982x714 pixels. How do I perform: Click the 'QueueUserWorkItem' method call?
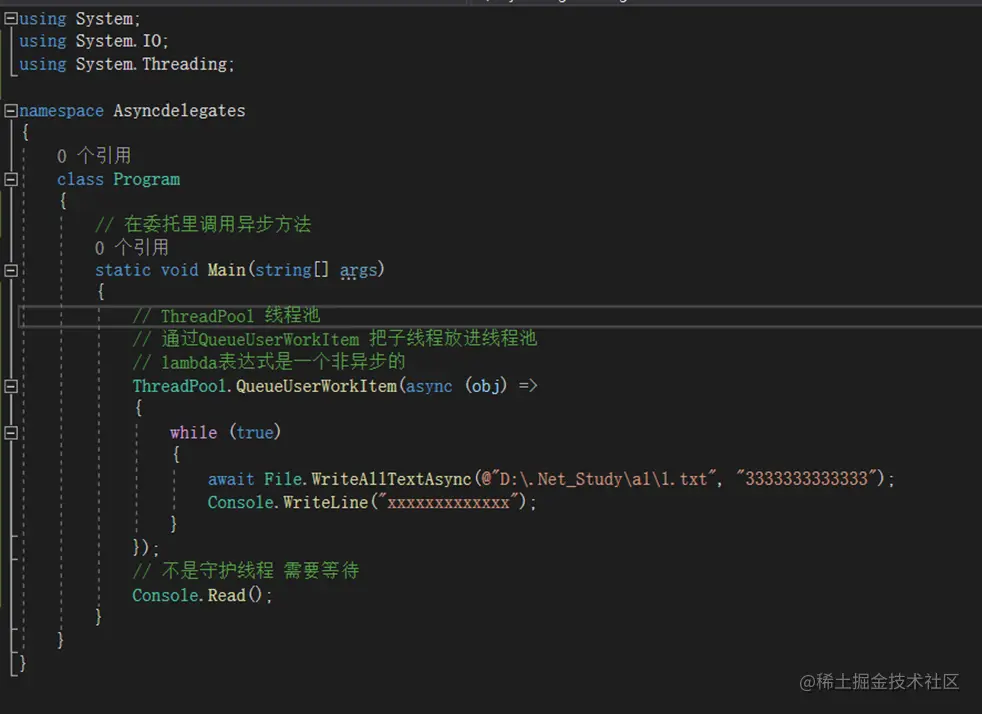point(316,386)
